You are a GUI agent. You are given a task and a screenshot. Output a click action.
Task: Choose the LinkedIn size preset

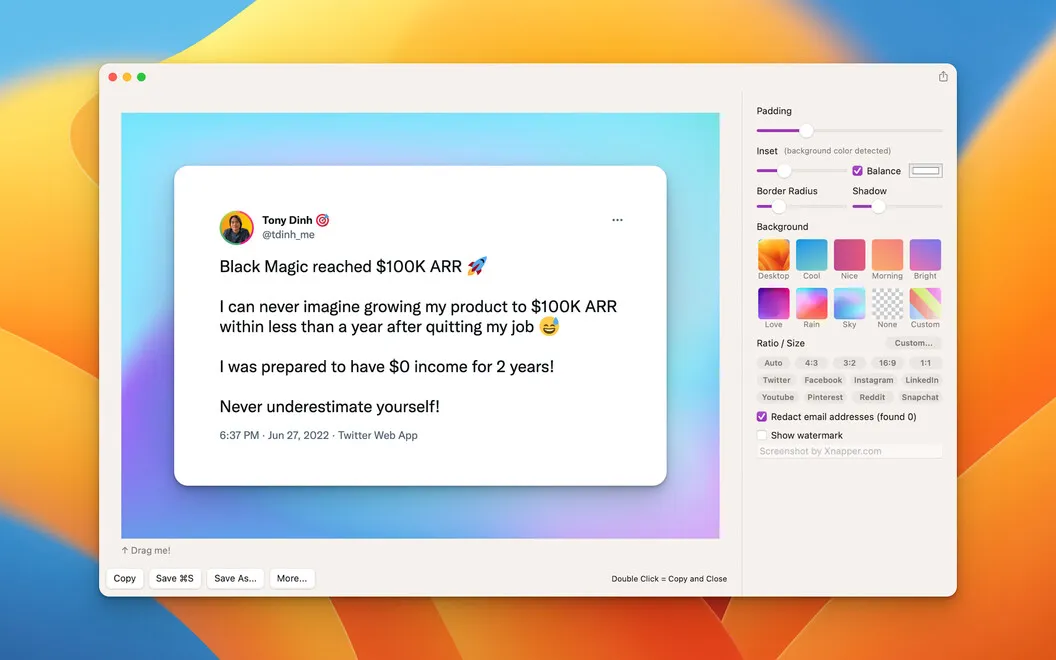[921, 381]
